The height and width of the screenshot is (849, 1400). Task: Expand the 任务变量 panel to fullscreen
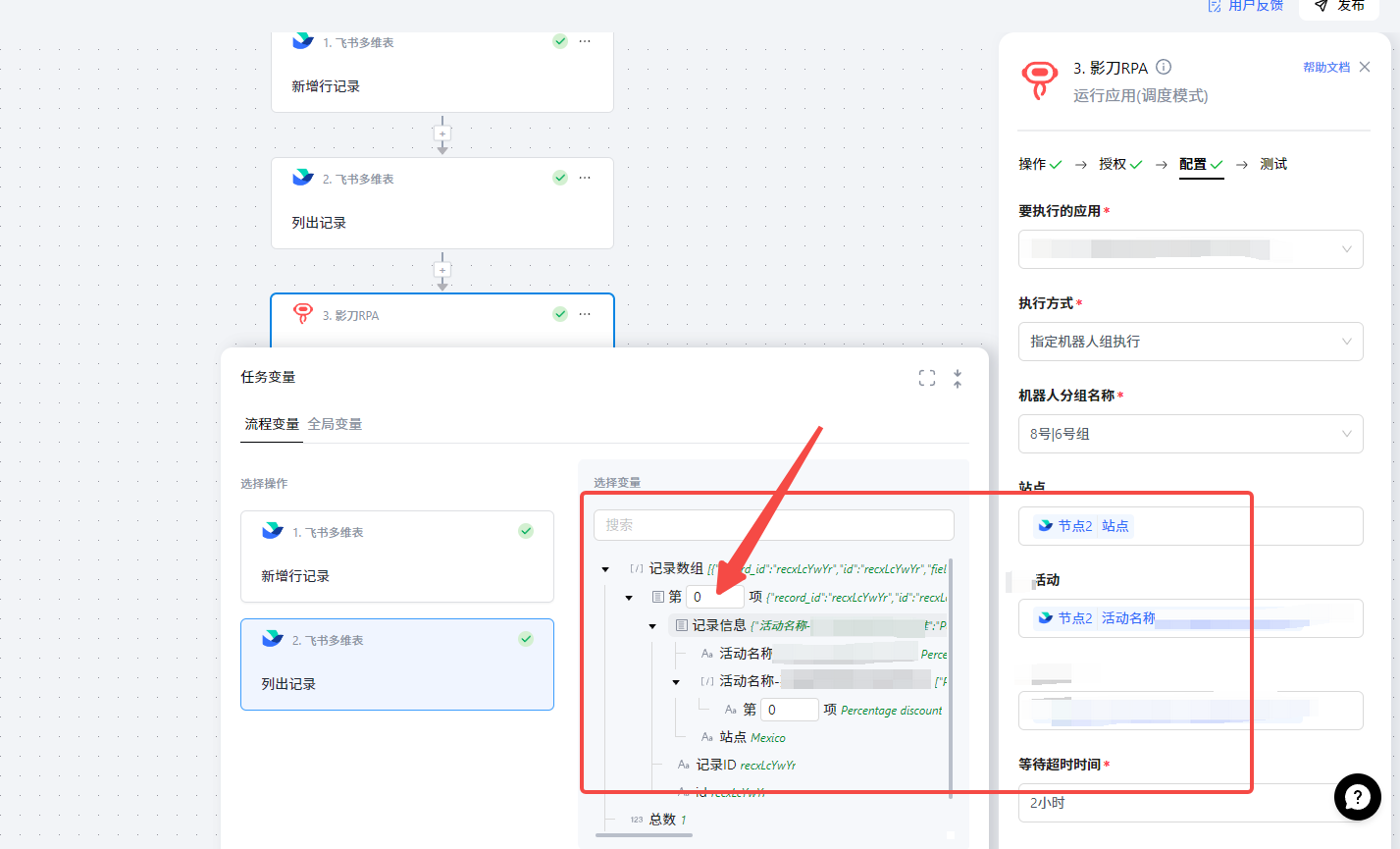(927, 378)
